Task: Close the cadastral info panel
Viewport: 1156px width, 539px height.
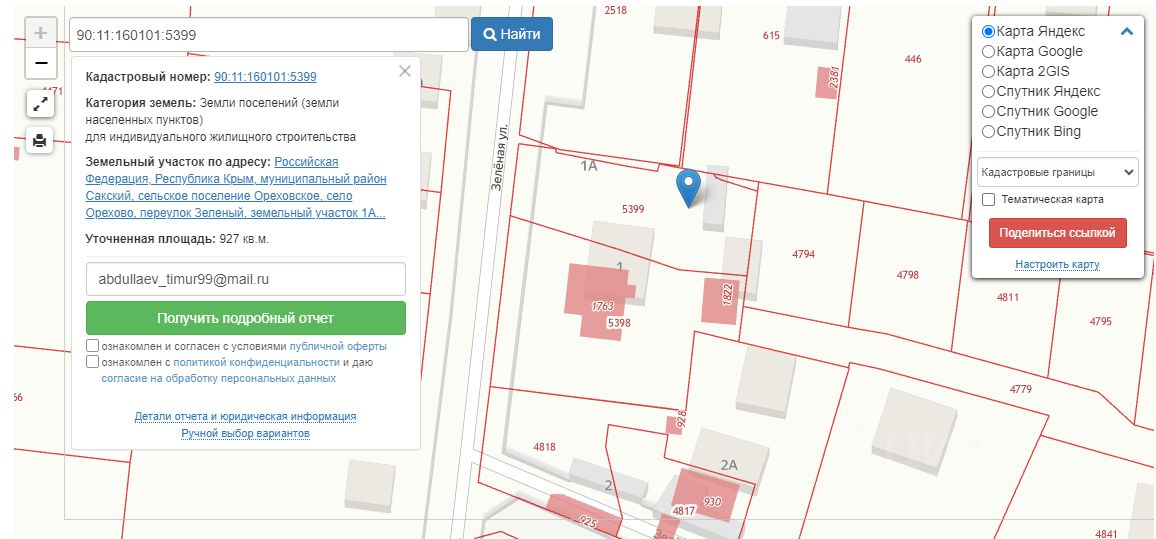Action: tap(404, 71)
